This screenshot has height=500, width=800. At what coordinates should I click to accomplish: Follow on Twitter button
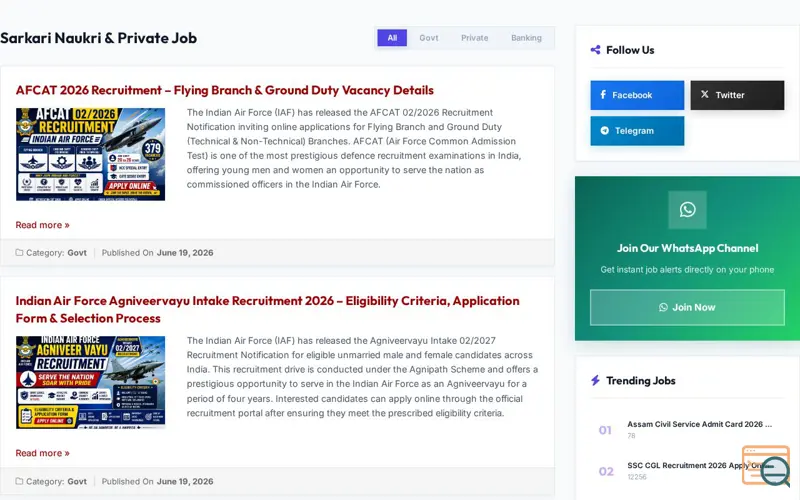[x=737, y=95]
